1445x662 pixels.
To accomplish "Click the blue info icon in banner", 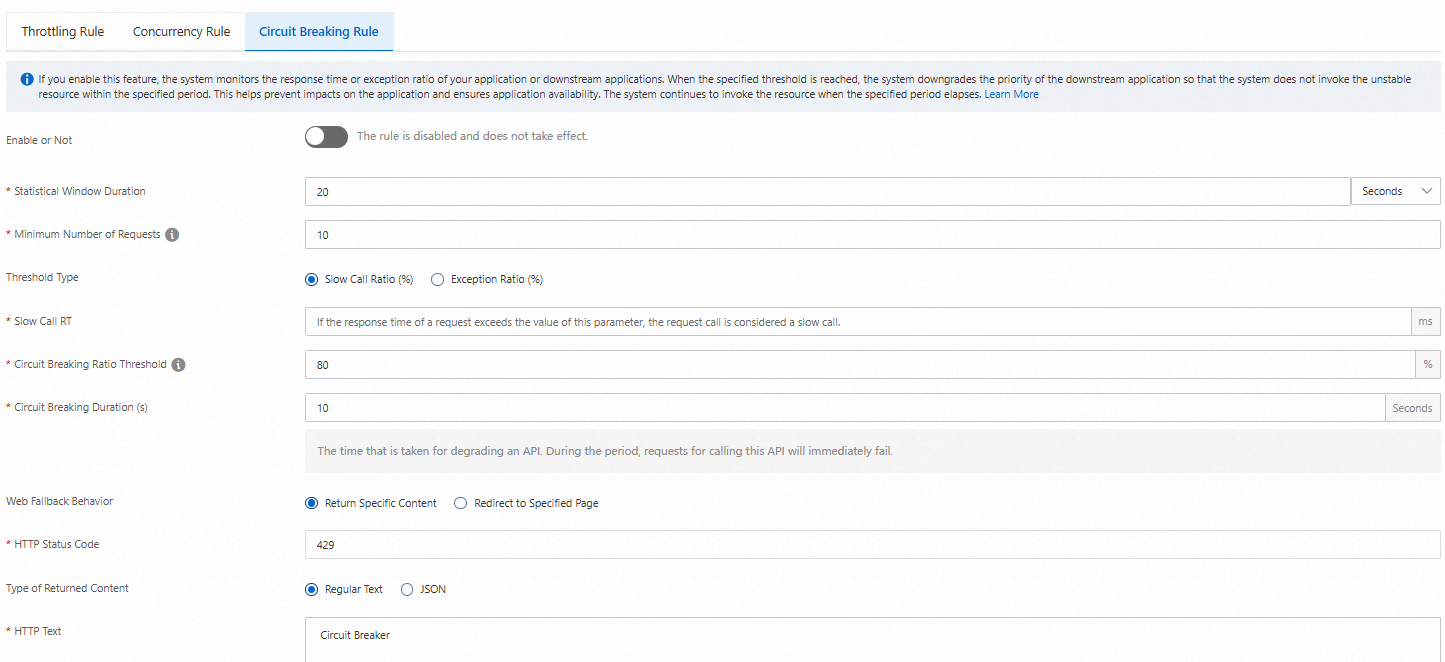I will click(x=27, y=79).
